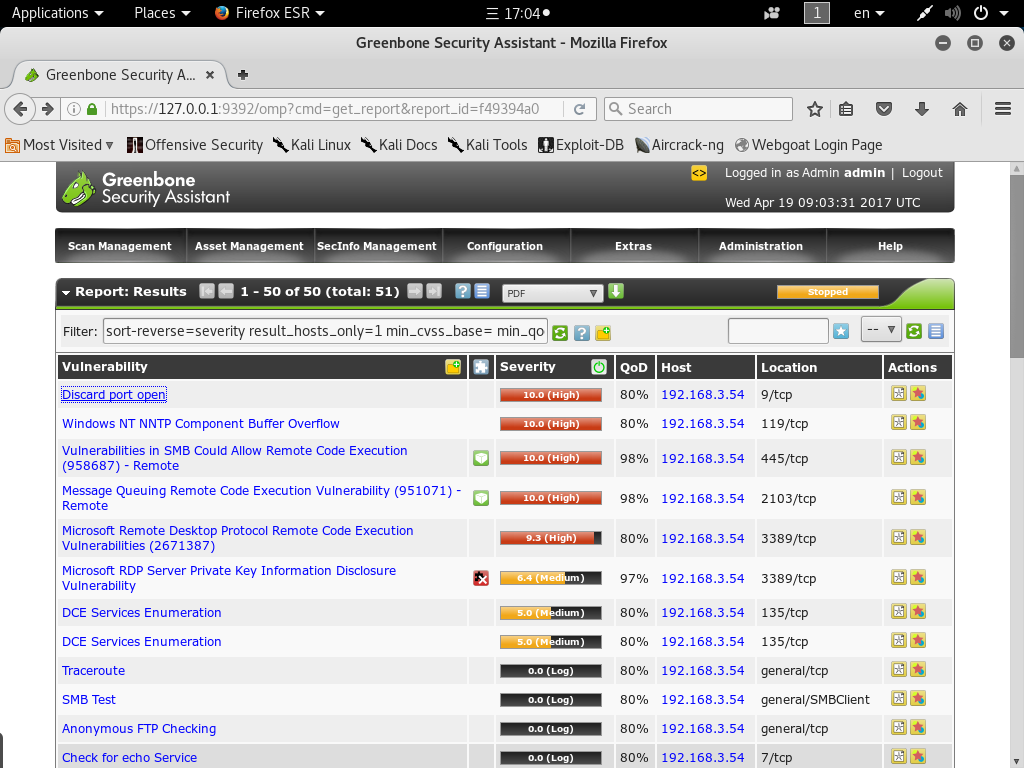
Task: Switch to the selected saved filter
Action: point(914,331)
